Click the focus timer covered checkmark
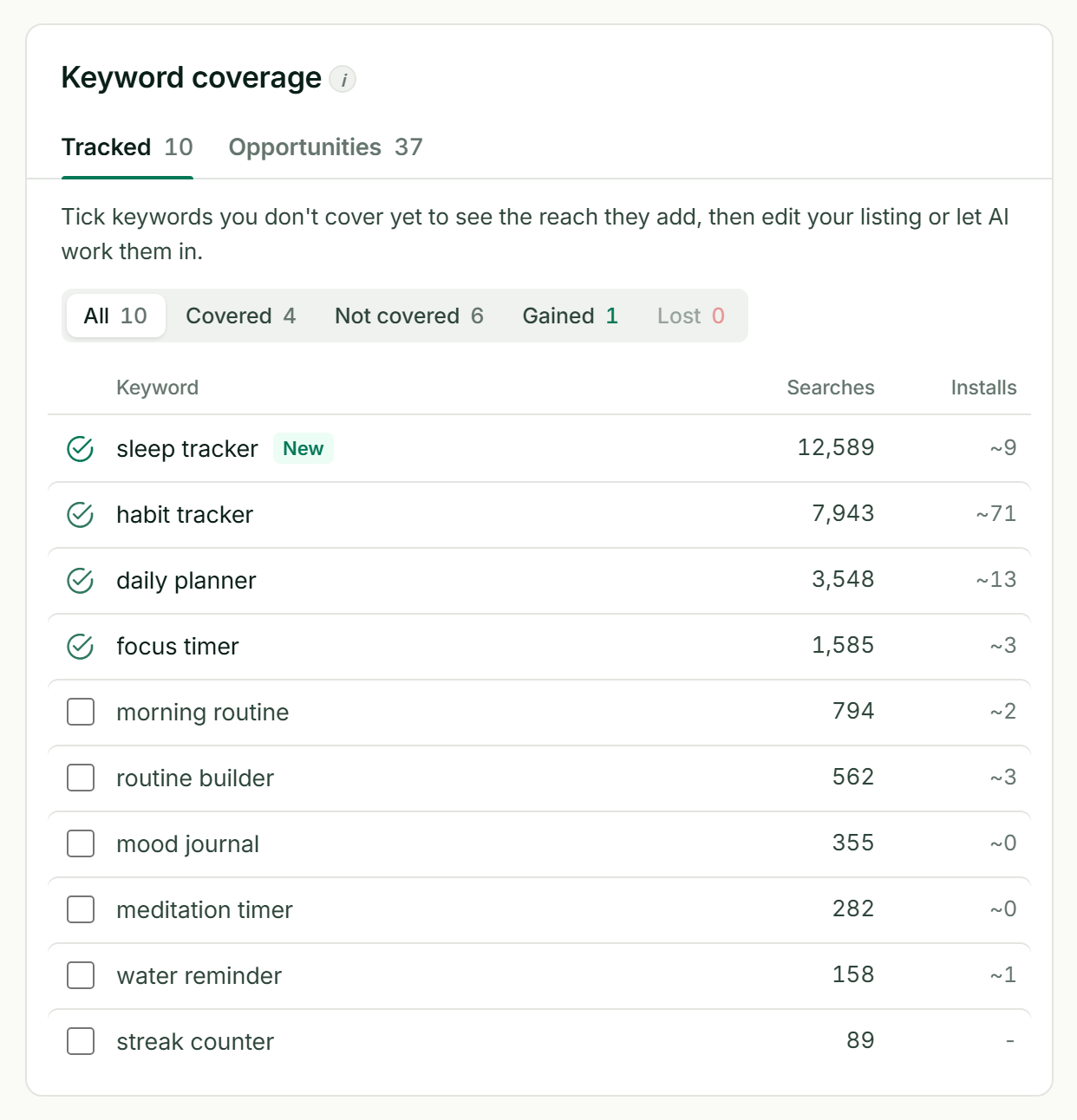Screen dimensions: 1077x1120 tap(81, 647)
